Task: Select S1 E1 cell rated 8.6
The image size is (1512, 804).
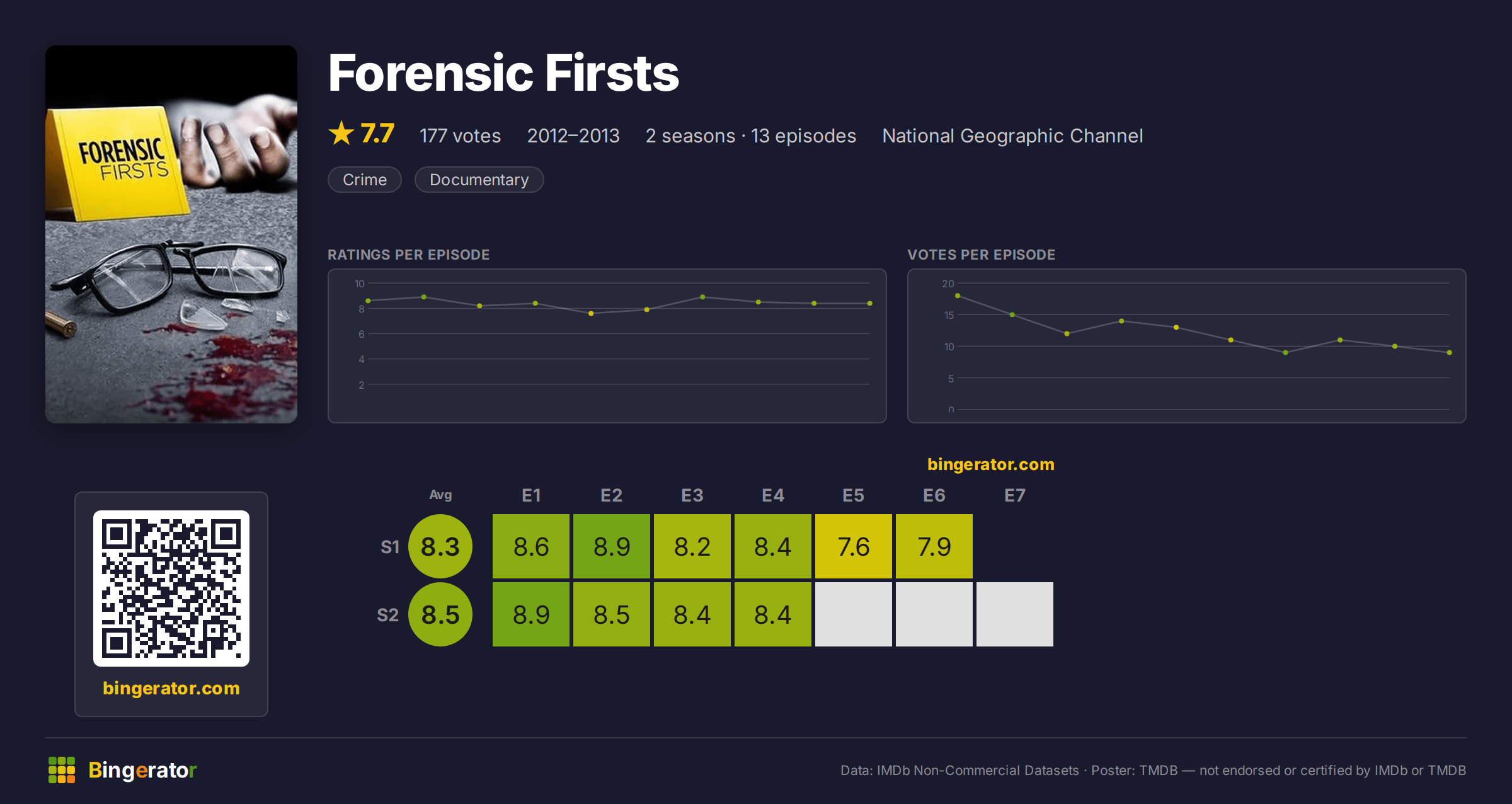Action: (x=531, y=546)
